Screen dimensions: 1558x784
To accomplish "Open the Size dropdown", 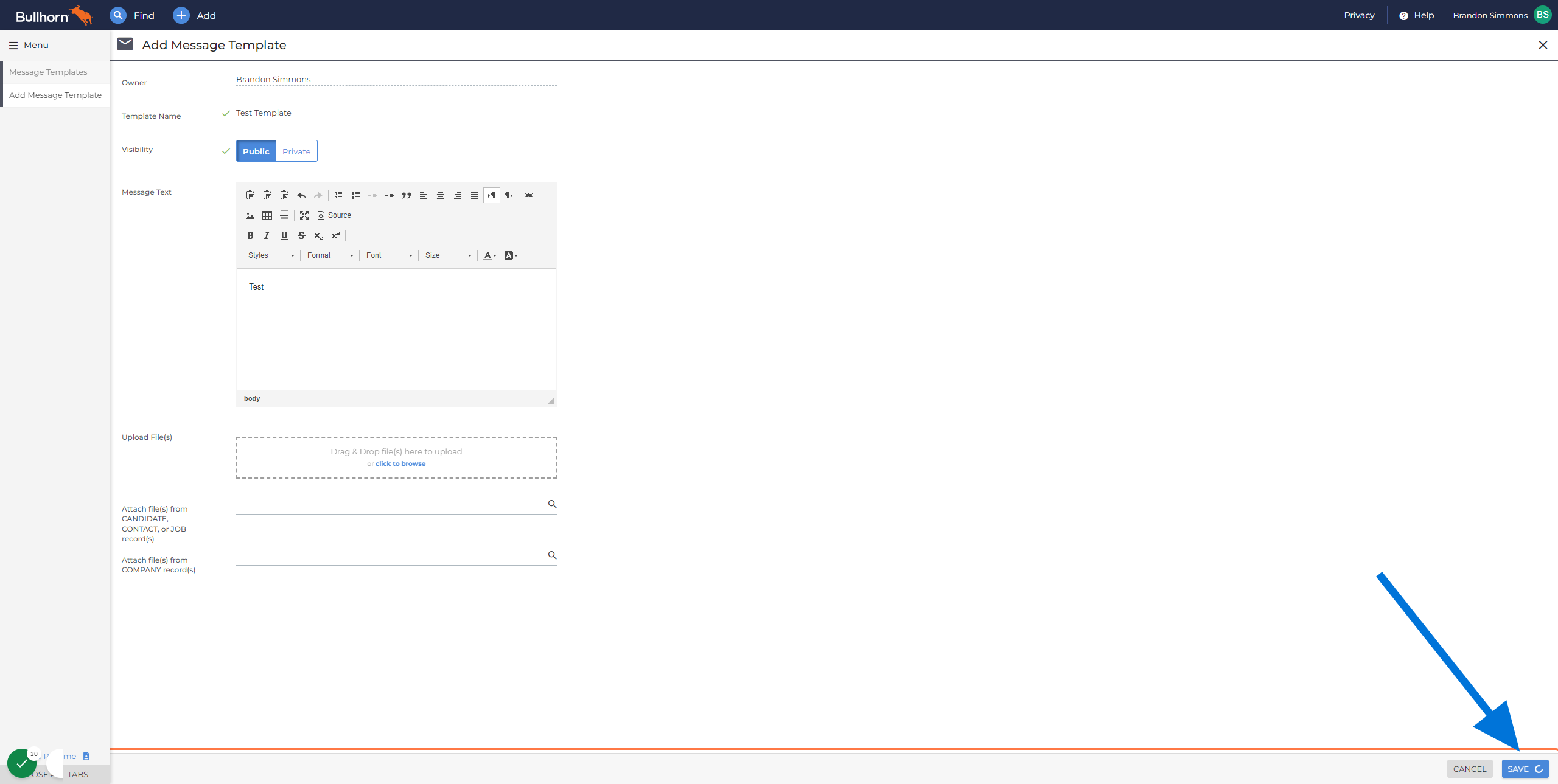I will [448, 255].
